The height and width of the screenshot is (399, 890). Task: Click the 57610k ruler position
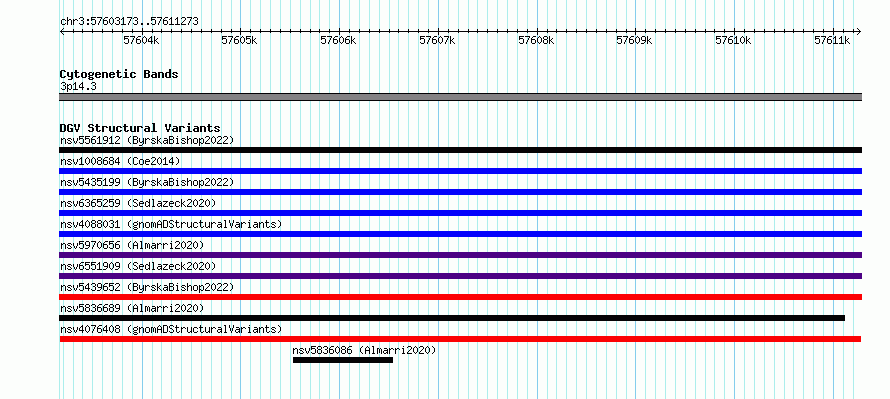tap(734, 40)
